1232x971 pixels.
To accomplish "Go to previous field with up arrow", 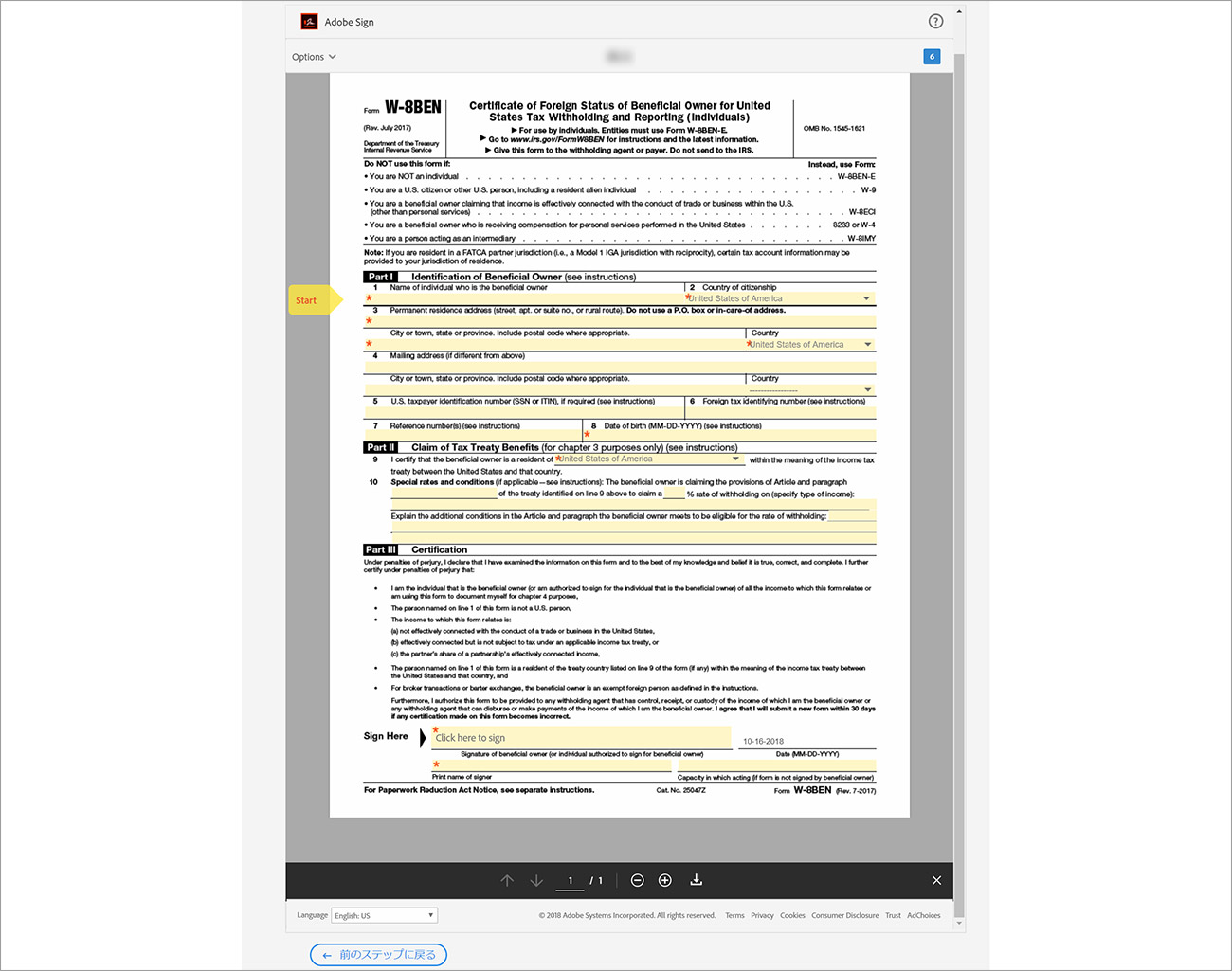I will coord(507,881).
